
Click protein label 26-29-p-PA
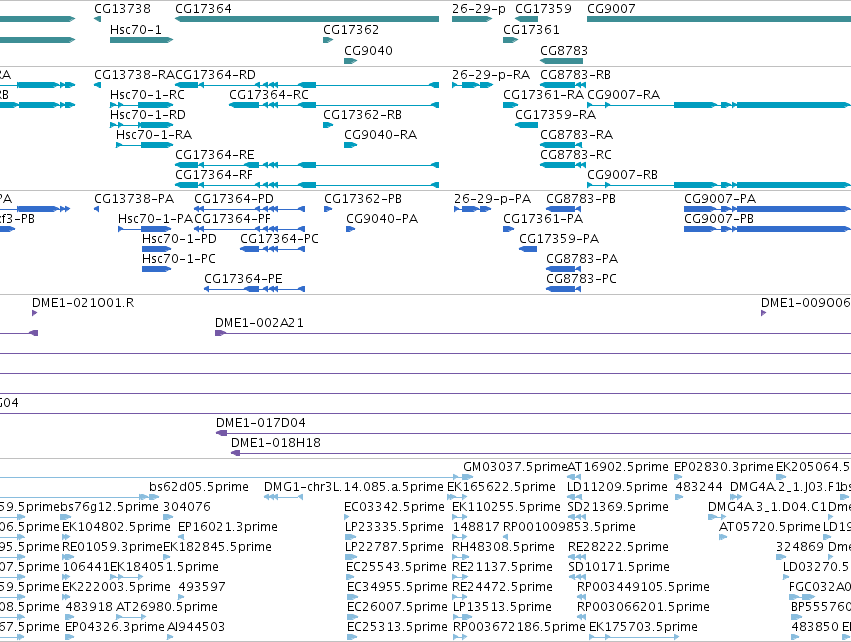tap(492, 199)
